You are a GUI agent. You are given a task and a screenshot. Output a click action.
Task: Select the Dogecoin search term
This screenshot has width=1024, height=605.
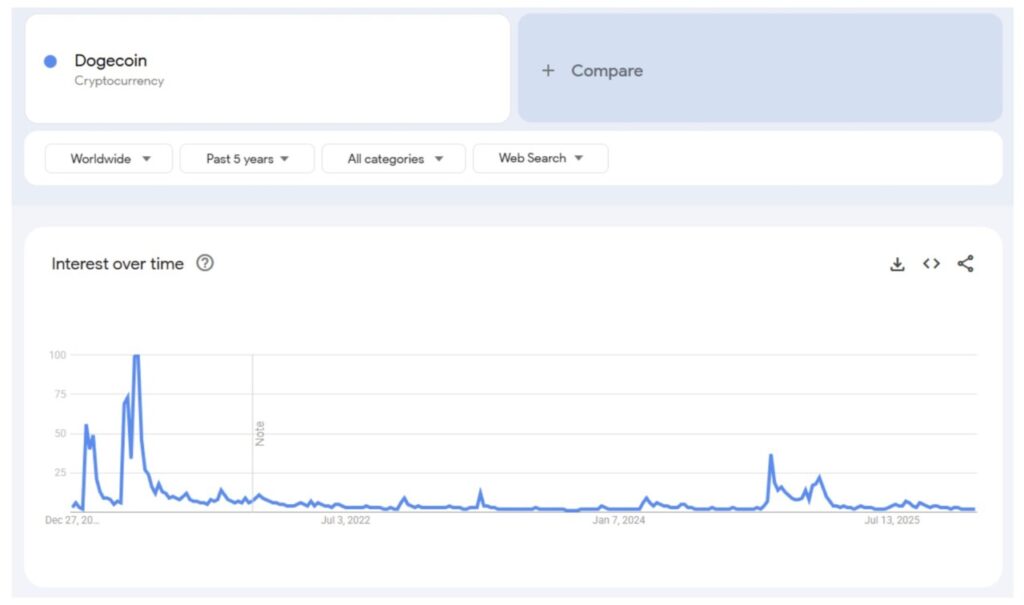tap(110, 61)
